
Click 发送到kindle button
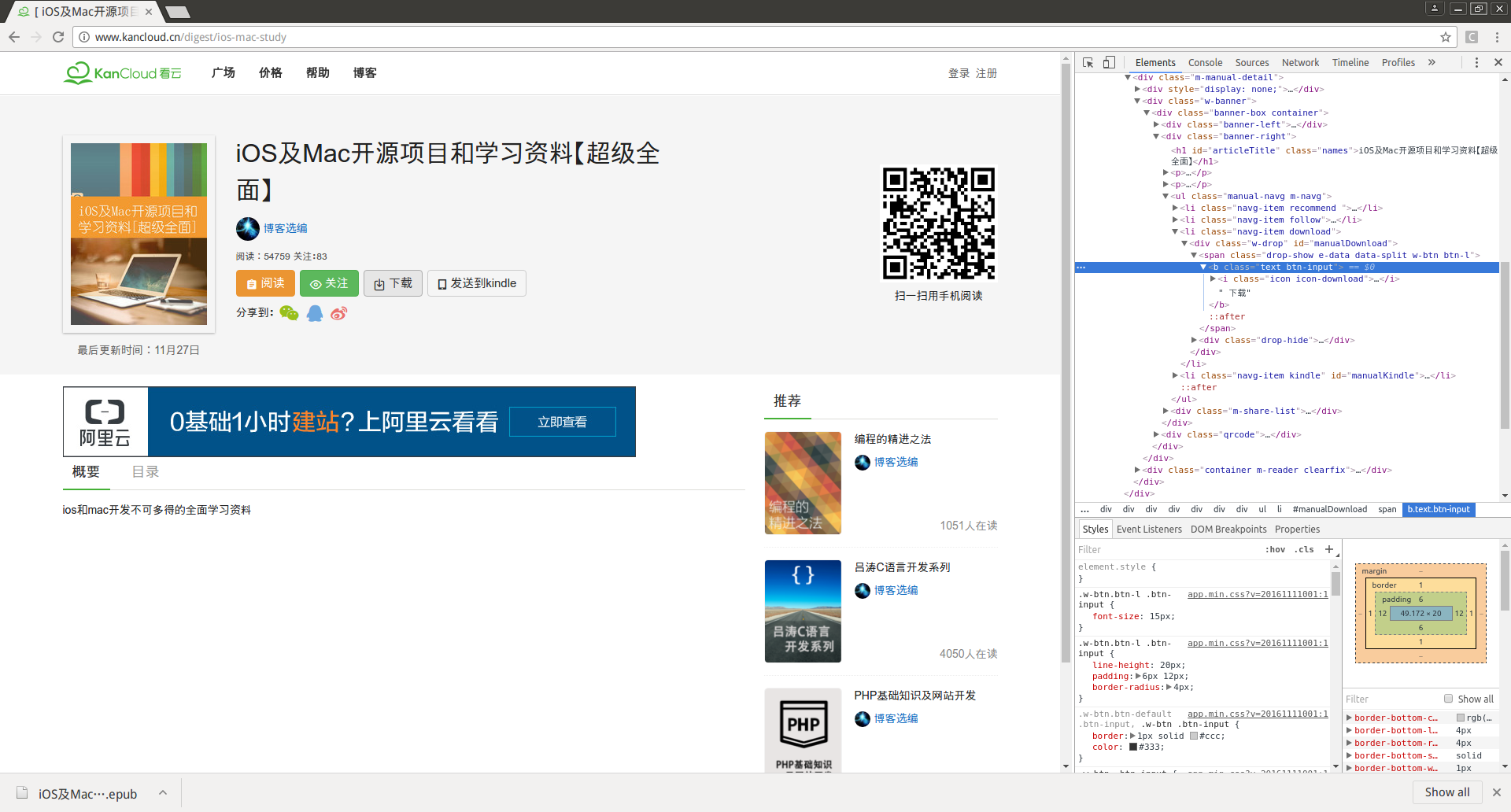point(476,283)
